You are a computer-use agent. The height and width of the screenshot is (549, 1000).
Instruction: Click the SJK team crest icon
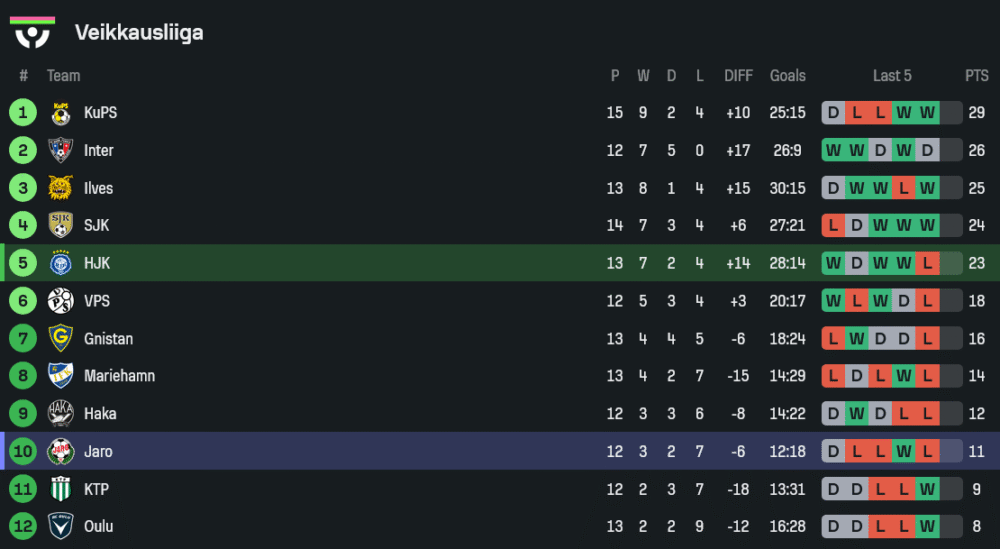(60, 226)
